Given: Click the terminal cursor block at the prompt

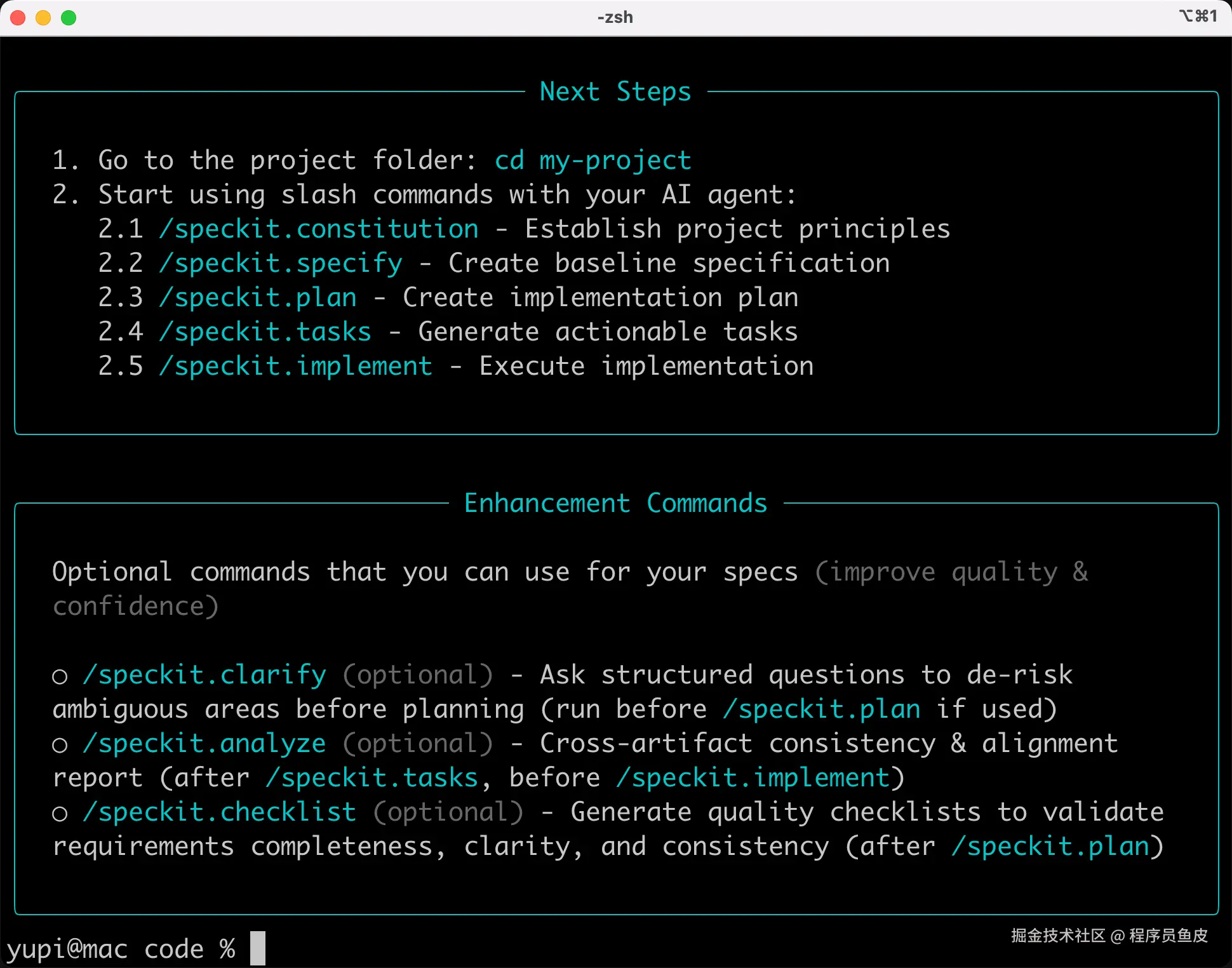Looking at the screenshot, I should click(258, 948).
